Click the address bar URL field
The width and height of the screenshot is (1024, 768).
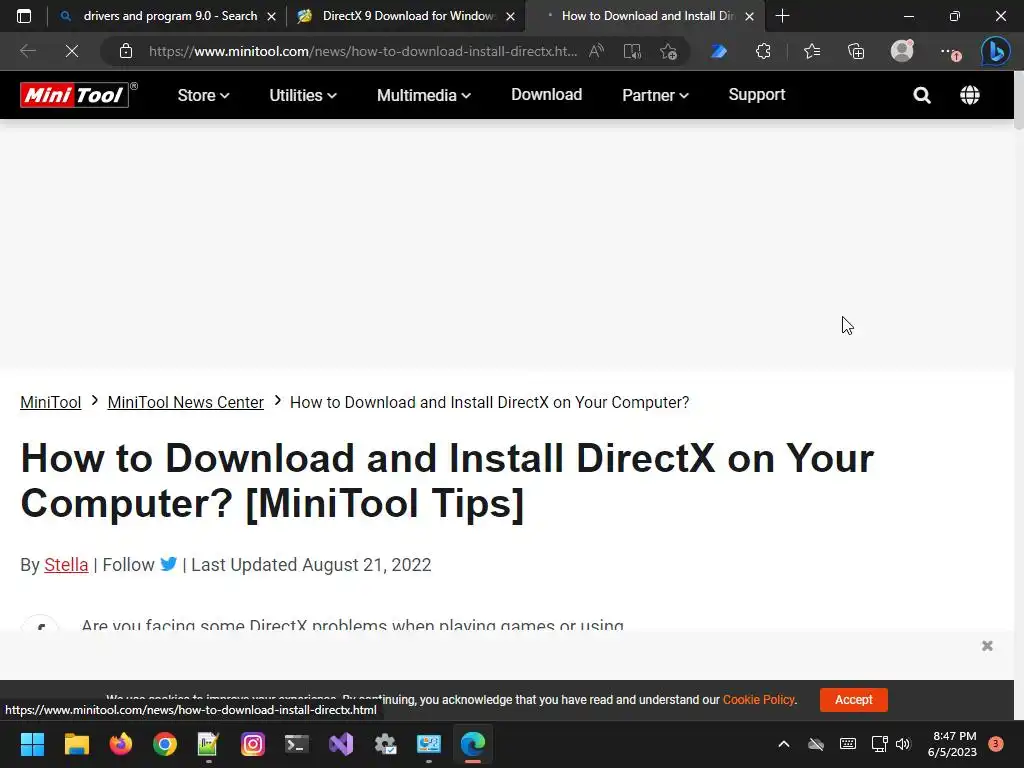point(362,51)
